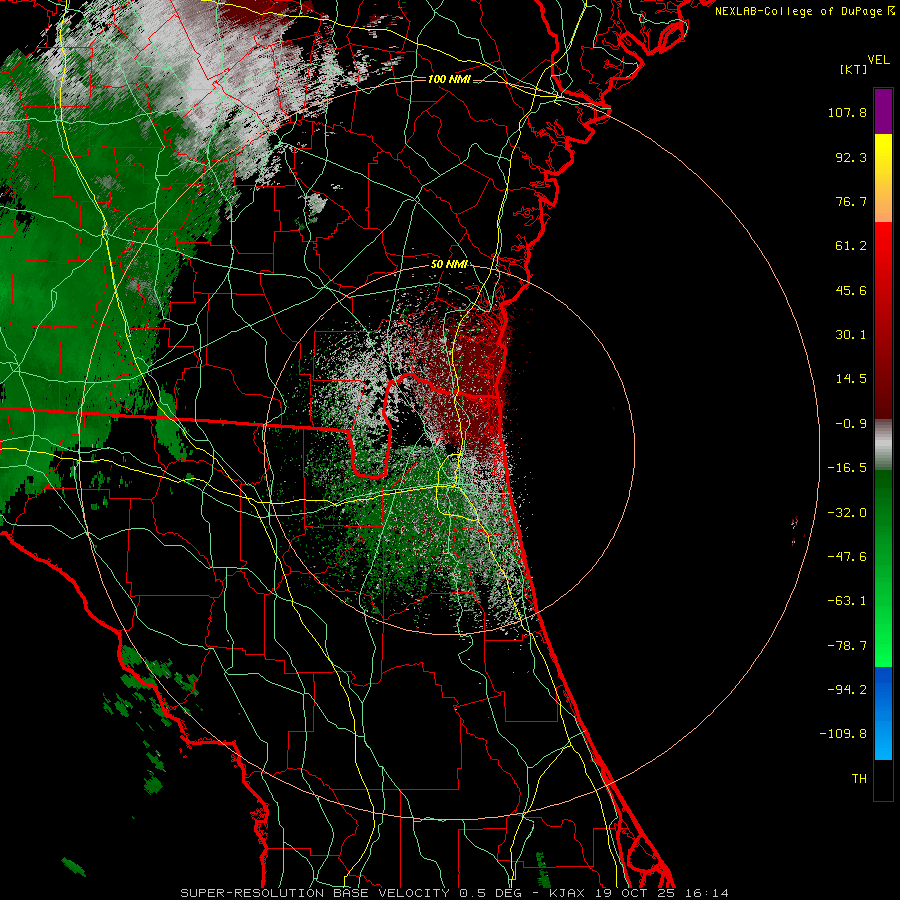Click the 107.8 value on velocity scale
This screenshot has height=900, width=900.
[847, 112]
